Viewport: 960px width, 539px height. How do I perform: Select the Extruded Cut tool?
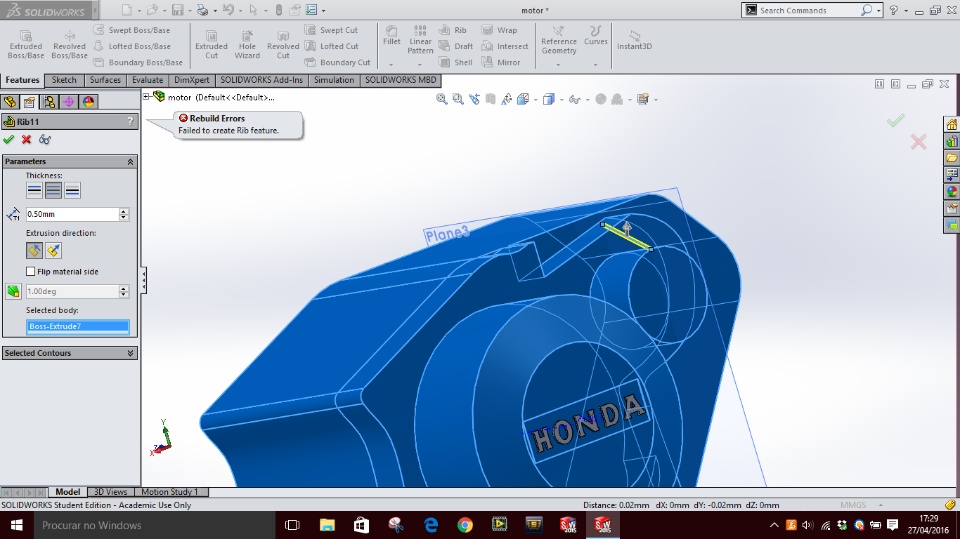[211, 45]
